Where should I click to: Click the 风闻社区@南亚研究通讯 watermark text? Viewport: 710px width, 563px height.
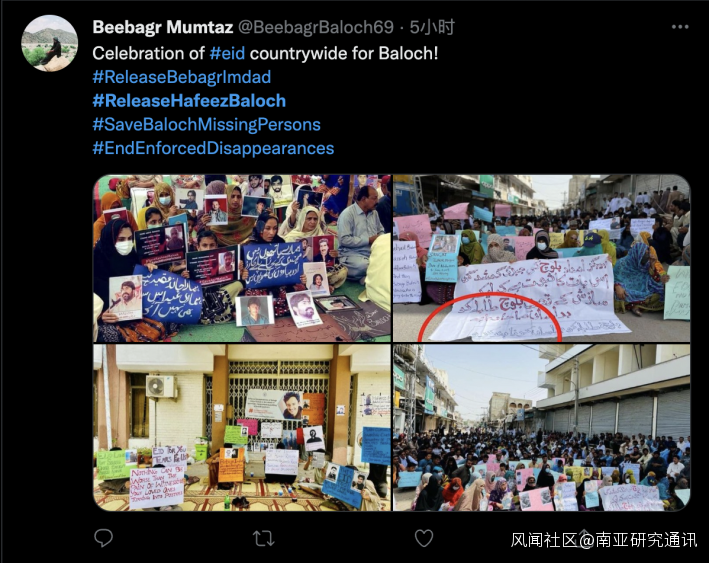(x=604, y=540)
